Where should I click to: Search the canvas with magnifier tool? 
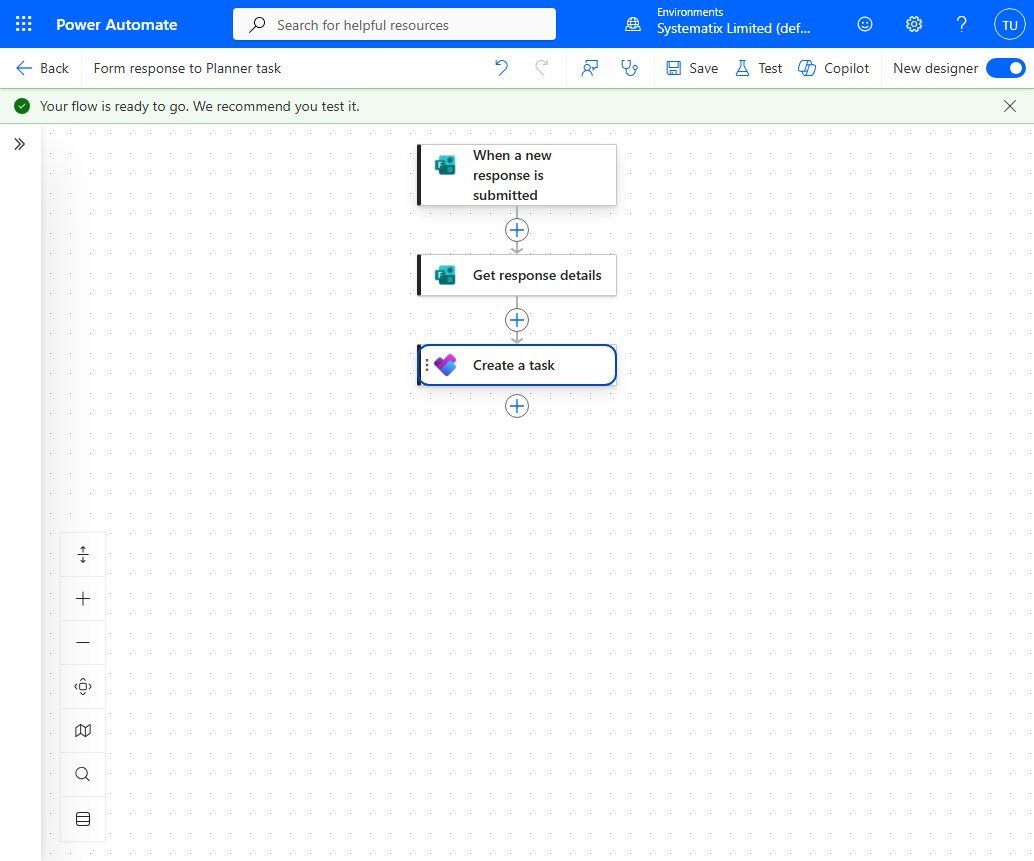click(x=83, y=775)
